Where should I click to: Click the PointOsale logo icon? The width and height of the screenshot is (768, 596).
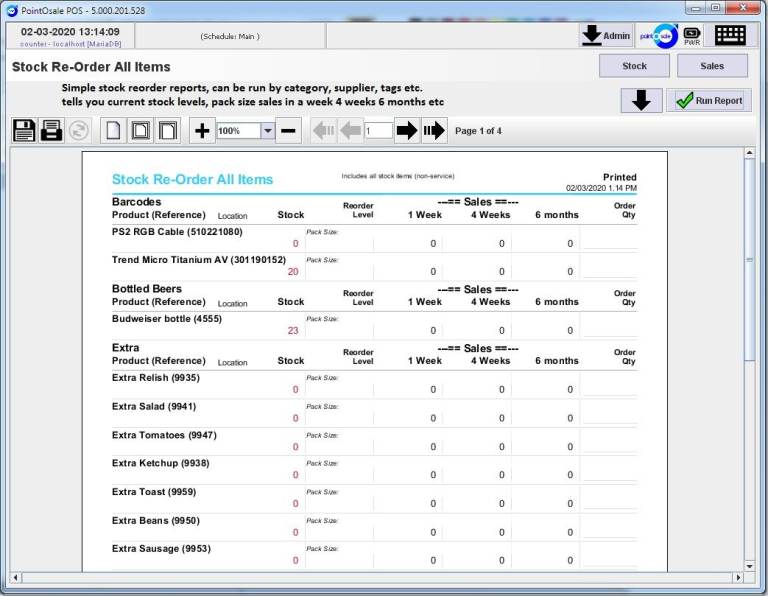click(x=658, y=35)
